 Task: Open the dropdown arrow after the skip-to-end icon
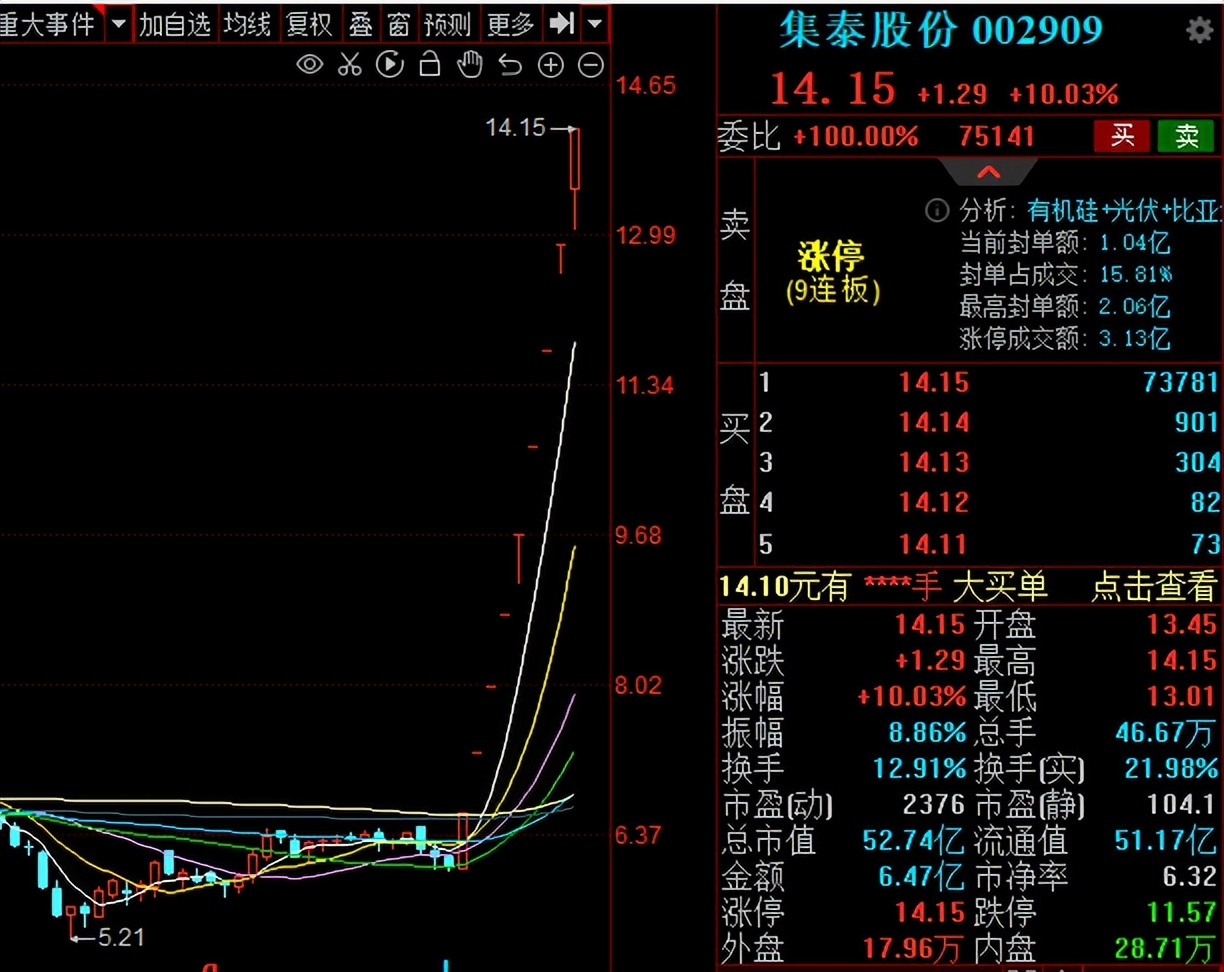[x=595, y=23]
